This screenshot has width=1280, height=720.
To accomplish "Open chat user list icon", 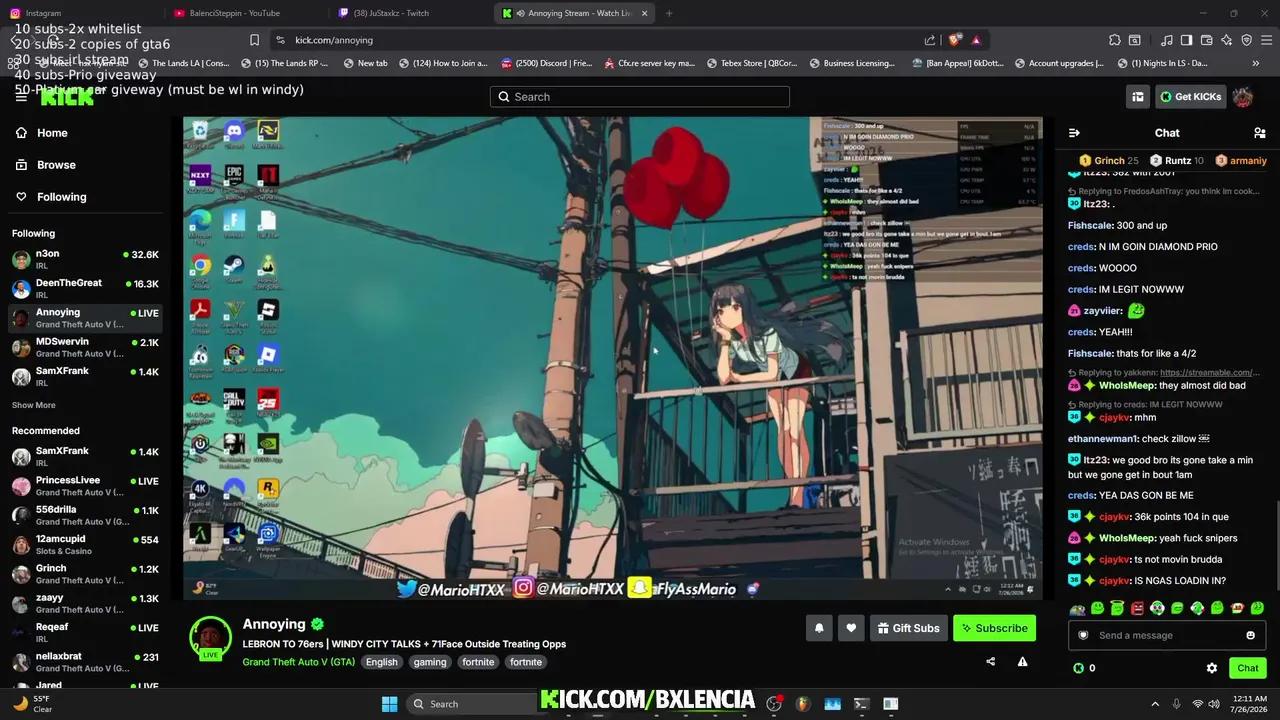I will pos(1259,133).
